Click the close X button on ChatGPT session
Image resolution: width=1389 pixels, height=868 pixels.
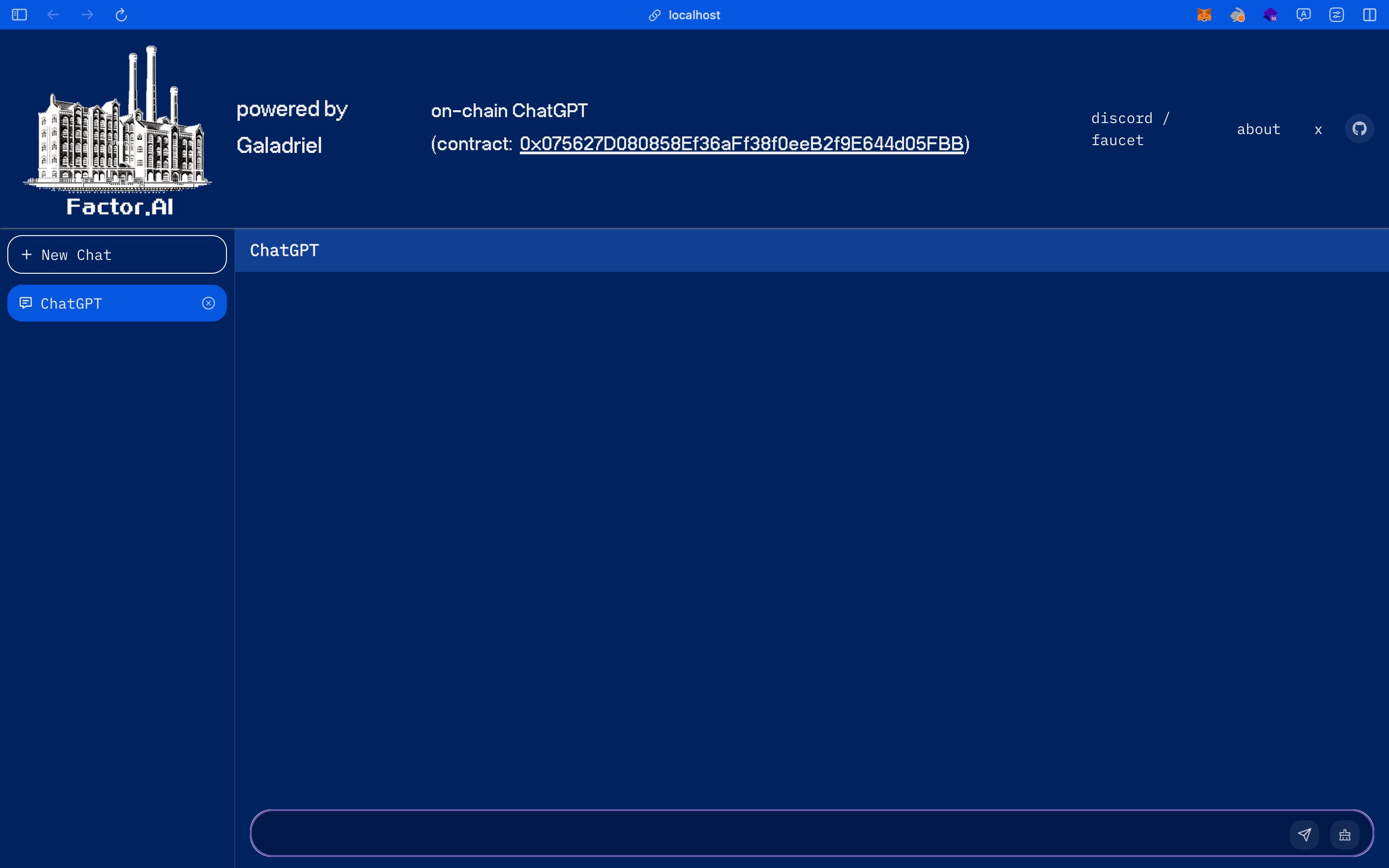pos(209,303)
